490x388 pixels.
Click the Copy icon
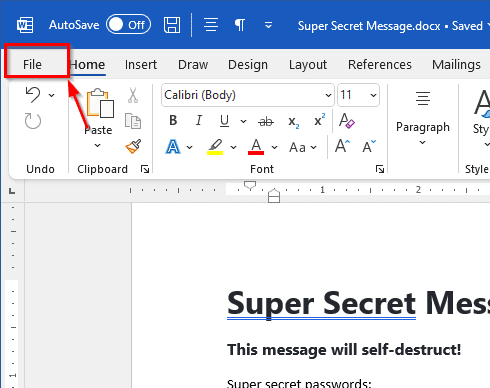[x=133, y=121]
